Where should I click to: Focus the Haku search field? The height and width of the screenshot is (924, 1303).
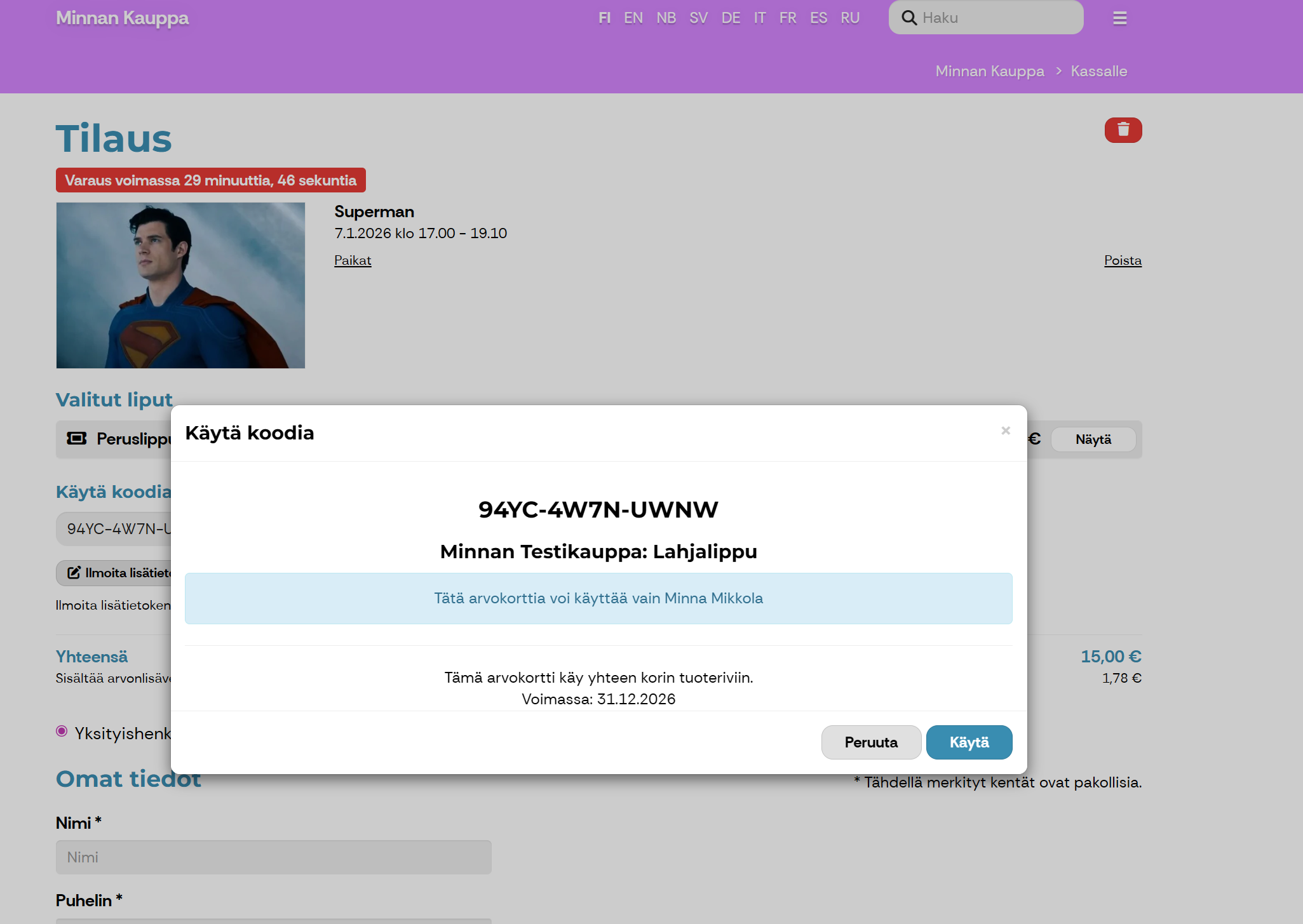point(986,18)
